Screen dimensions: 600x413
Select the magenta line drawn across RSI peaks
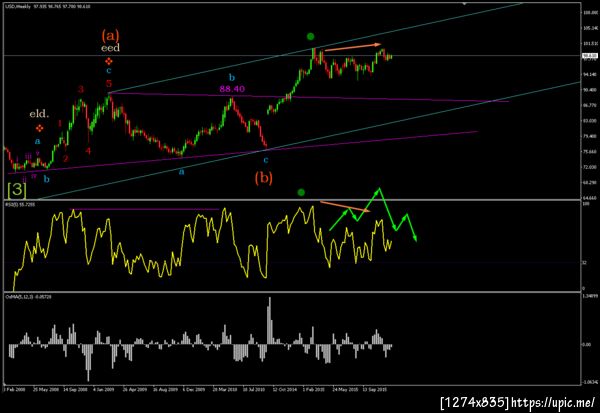[145, 209]
